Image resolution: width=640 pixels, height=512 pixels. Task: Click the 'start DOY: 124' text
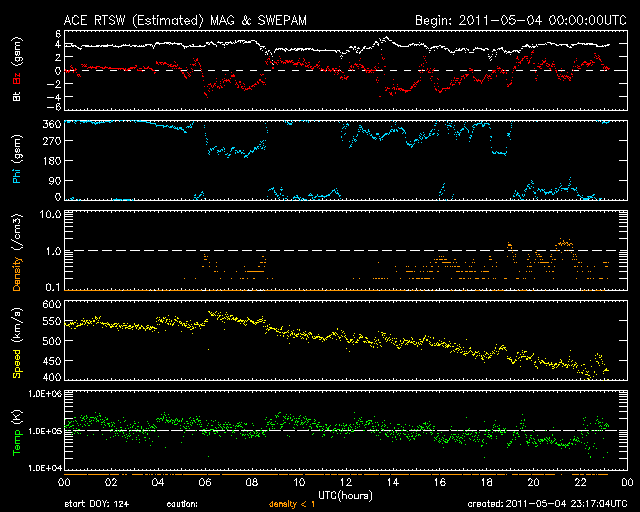coord(97,504)
